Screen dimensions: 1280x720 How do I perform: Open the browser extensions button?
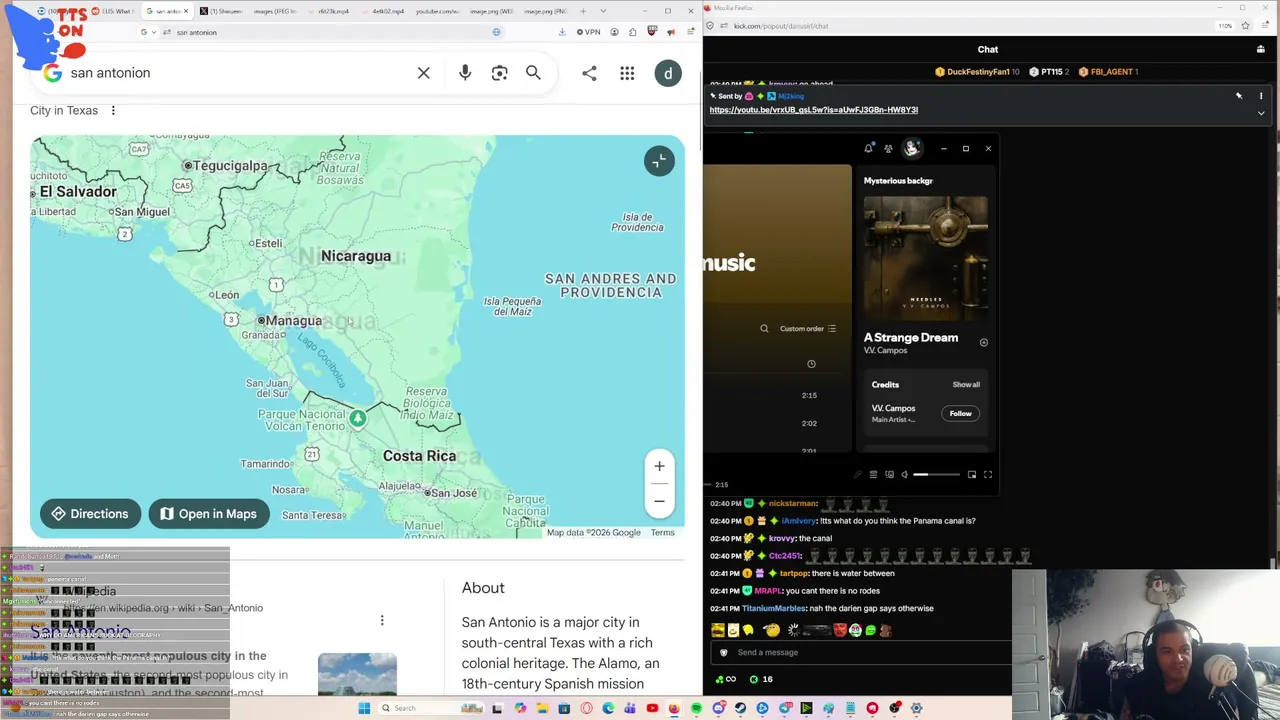(632, 32)
